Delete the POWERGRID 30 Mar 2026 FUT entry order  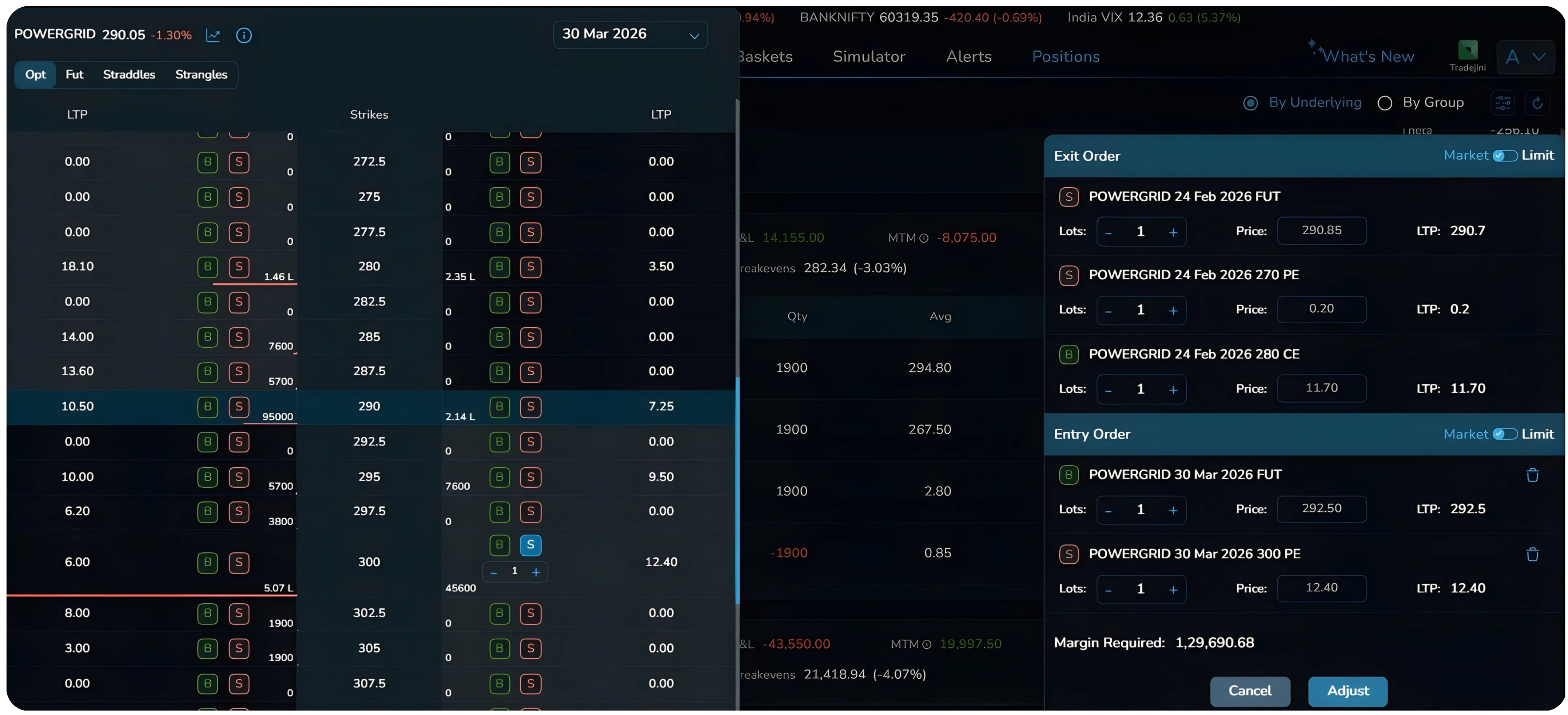click(1533, 475)
